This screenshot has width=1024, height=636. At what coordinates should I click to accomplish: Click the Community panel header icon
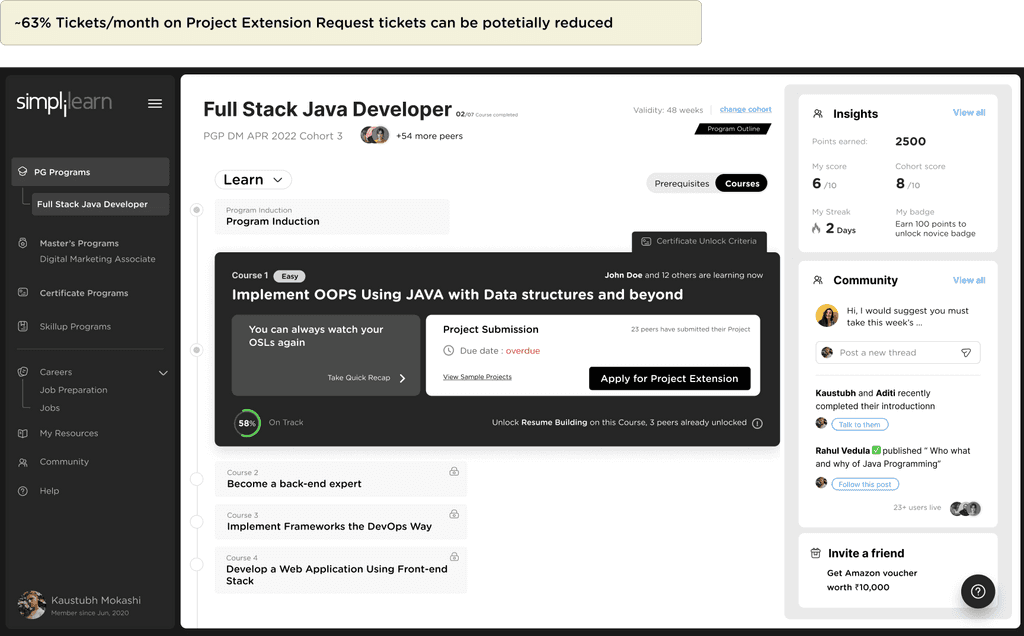pyautogui.click(x=818, y=280)
